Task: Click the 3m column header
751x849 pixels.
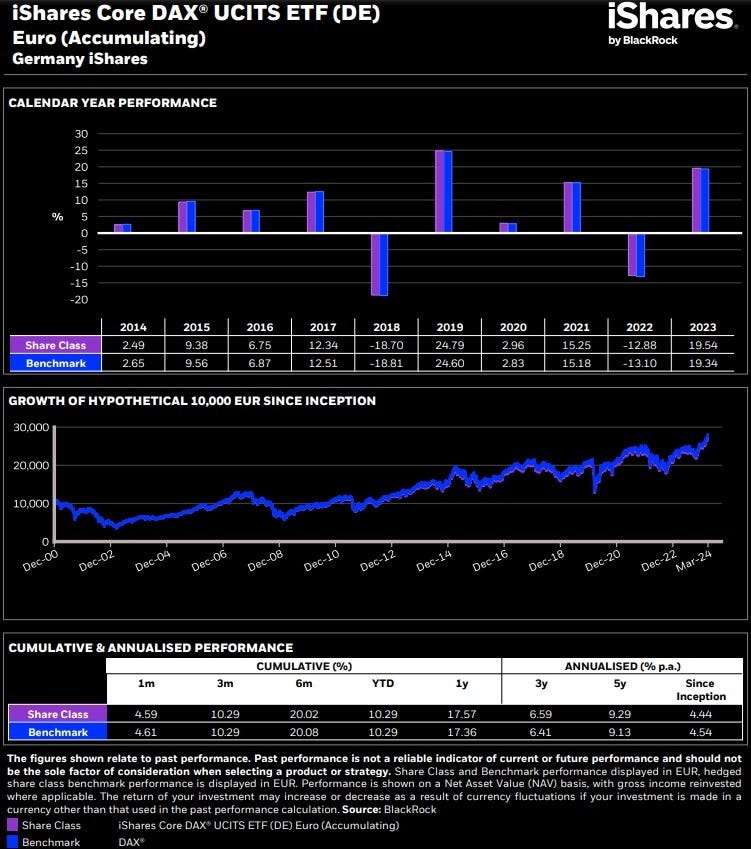Action: tap(225, 683)
